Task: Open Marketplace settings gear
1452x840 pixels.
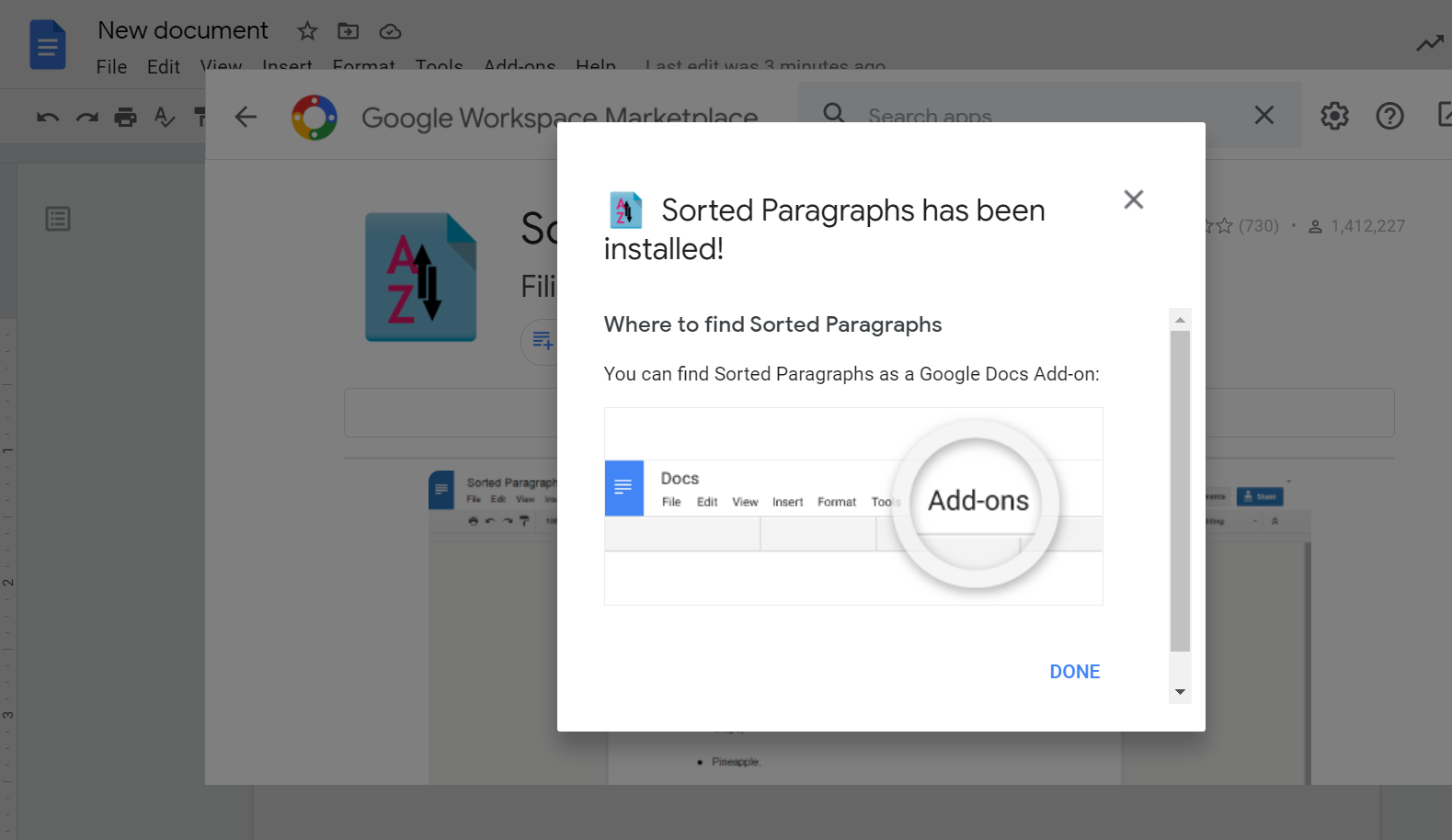Action: [1334, 116]
